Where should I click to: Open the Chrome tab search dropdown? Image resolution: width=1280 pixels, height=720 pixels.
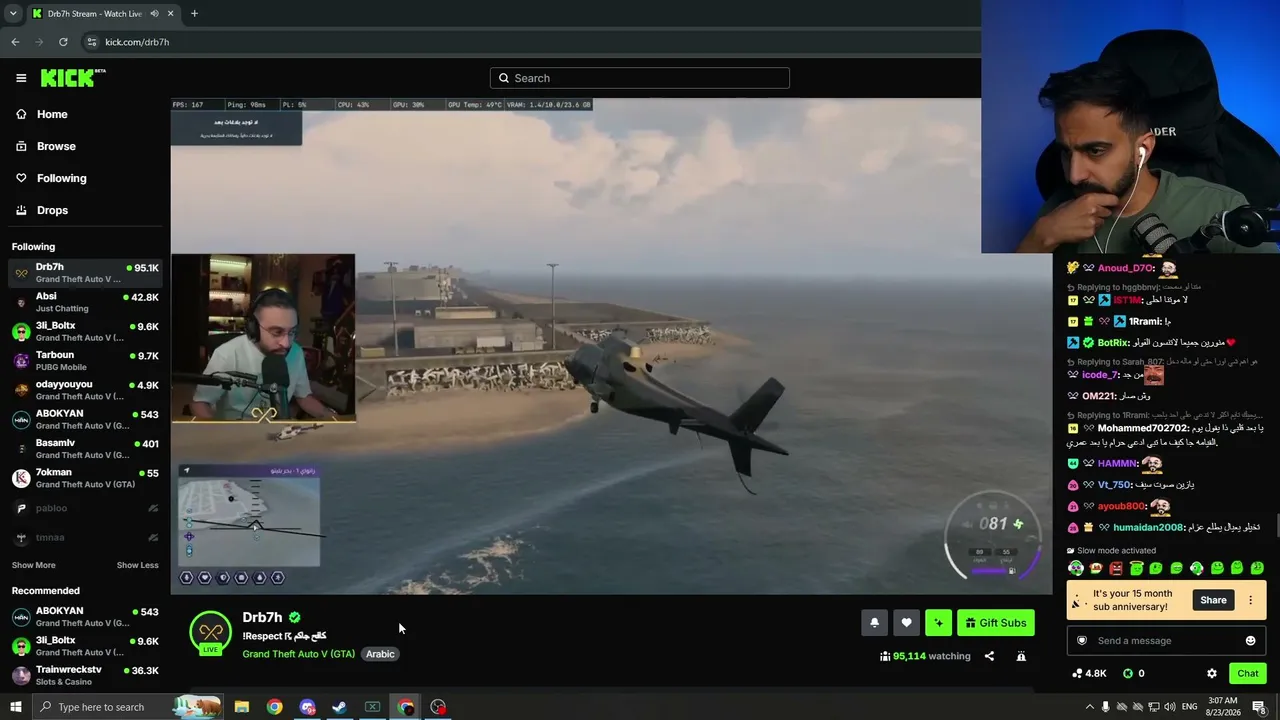pos(13,13)
